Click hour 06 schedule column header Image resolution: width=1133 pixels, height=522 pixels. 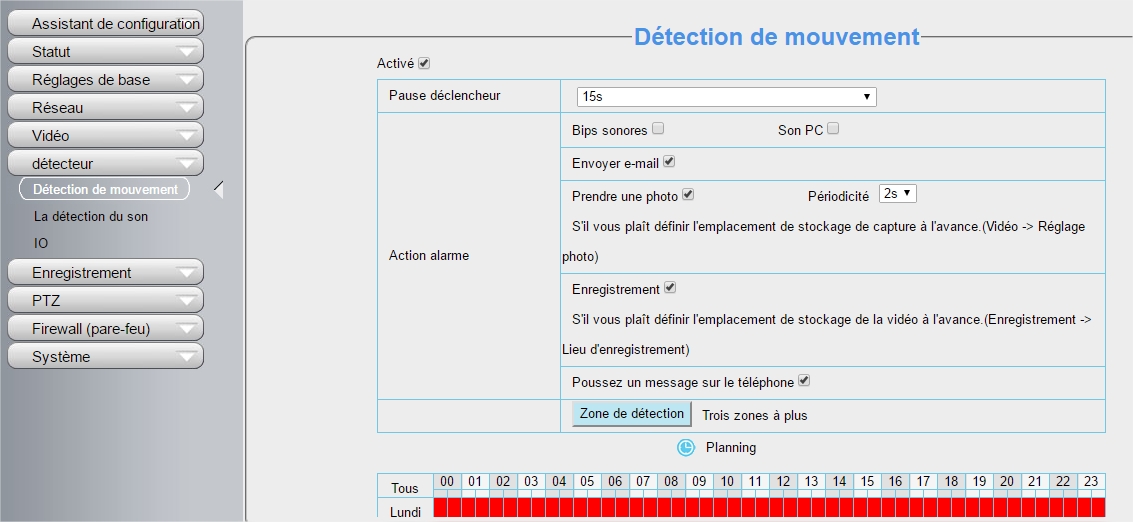click(615, 482)
